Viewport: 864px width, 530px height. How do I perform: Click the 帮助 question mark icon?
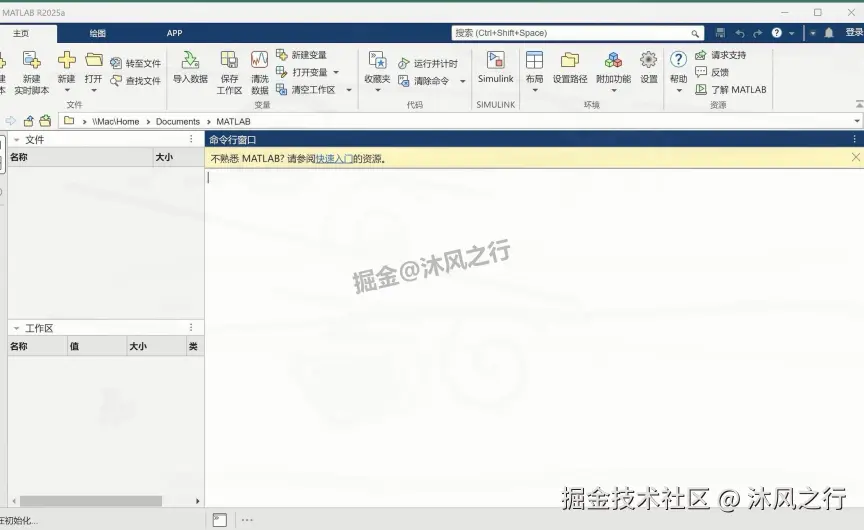[678, 60]
